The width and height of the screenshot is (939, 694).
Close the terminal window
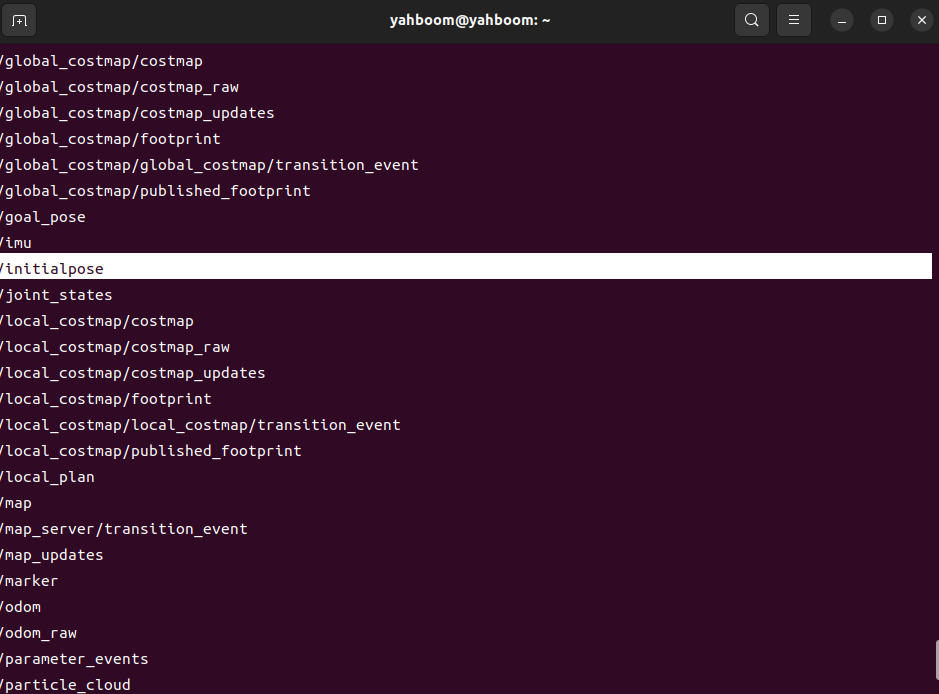click(922, 20)
